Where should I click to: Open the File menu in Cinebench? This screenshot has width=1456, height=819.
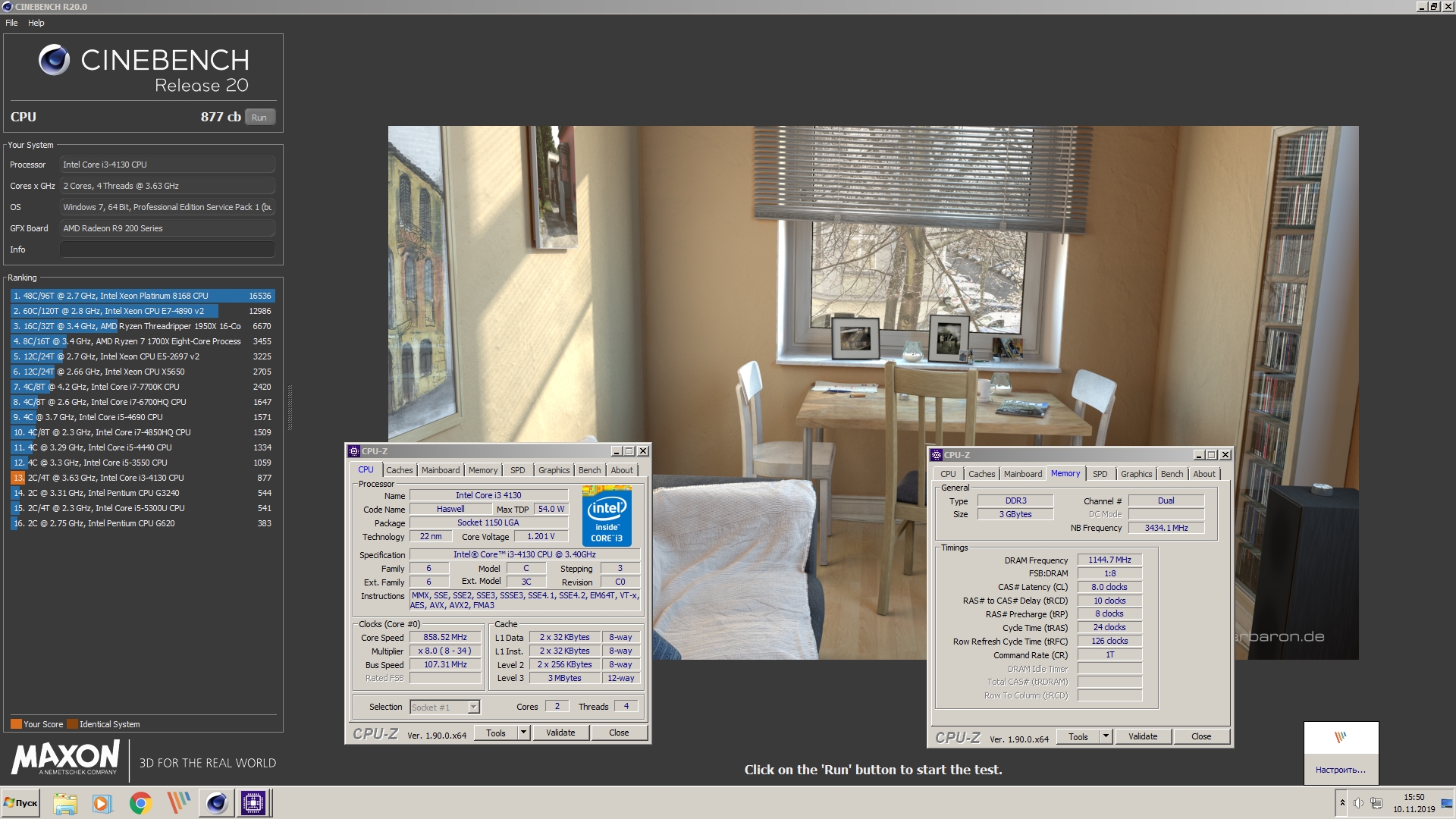coord(11,23)
